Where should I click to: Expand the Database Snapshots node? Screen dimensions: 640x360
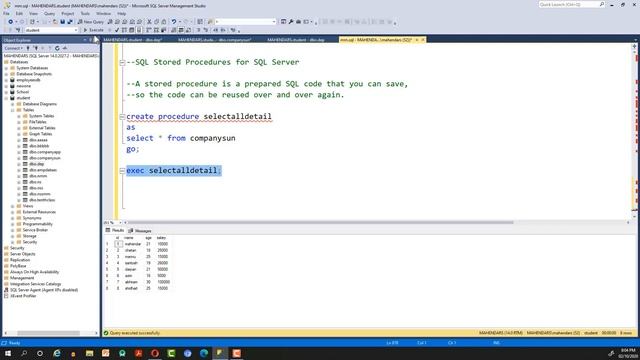(6, 74)
